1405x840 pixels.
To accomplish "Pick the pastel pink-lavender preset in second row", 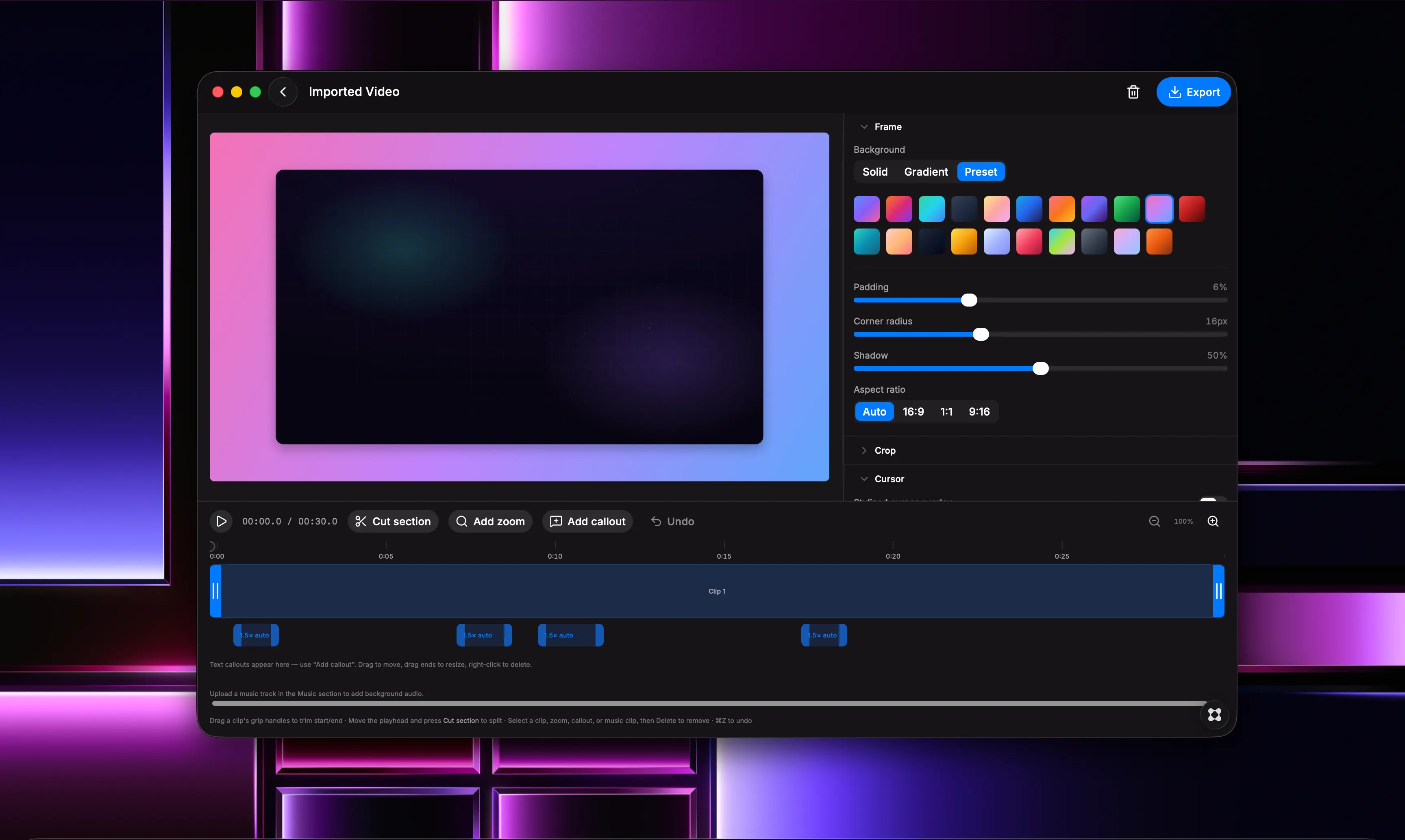I will (1127, 242).
